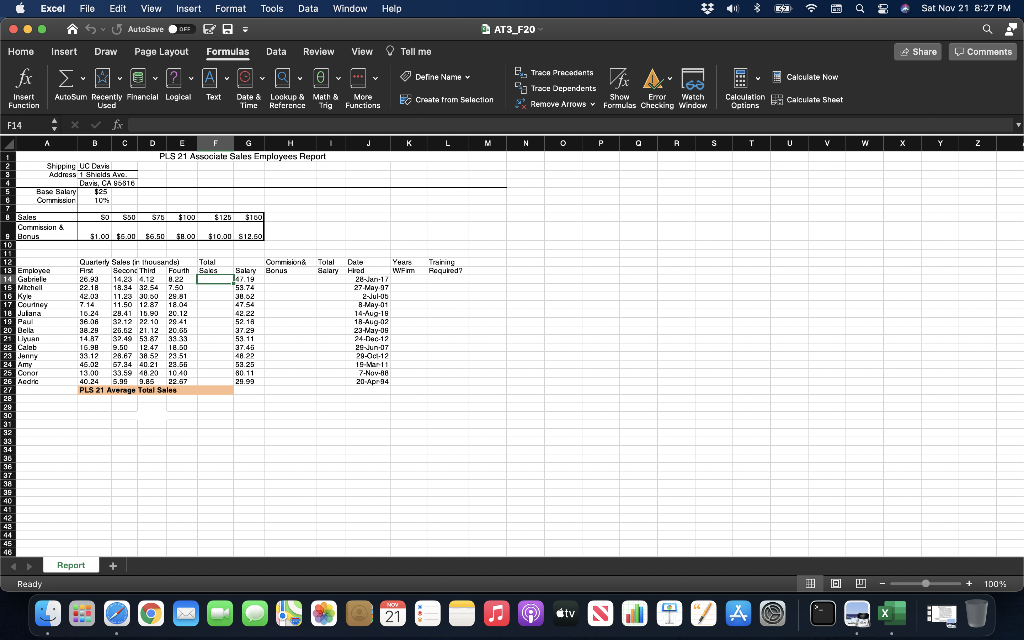Switch to Page Break Preview icon
1024x640 pixels.
(861, 583)
